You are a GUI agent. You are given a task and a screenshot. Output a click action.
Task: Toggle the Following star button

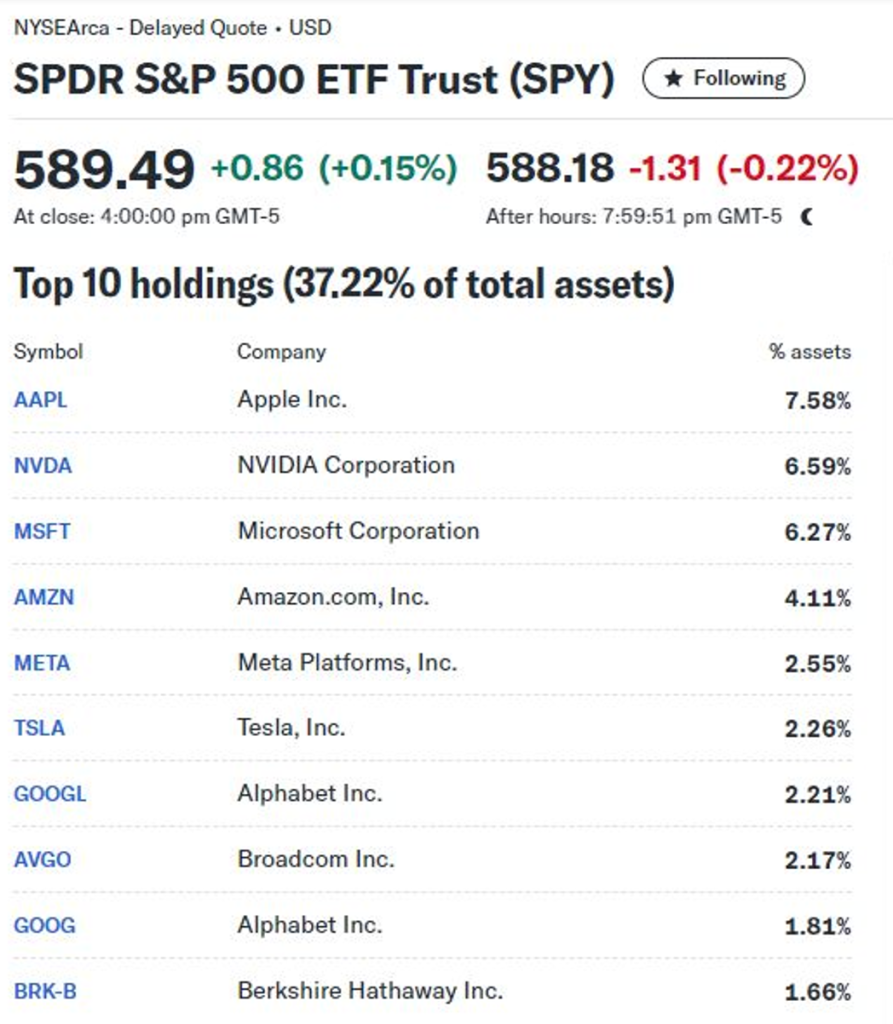(723, 78)
